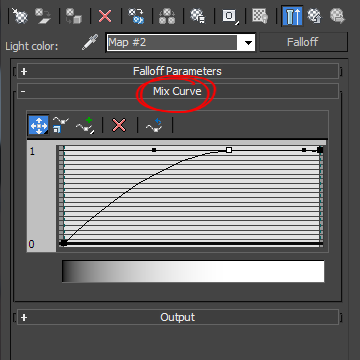Click Delete Point red X in curve toolbar

tap(119, 125)
